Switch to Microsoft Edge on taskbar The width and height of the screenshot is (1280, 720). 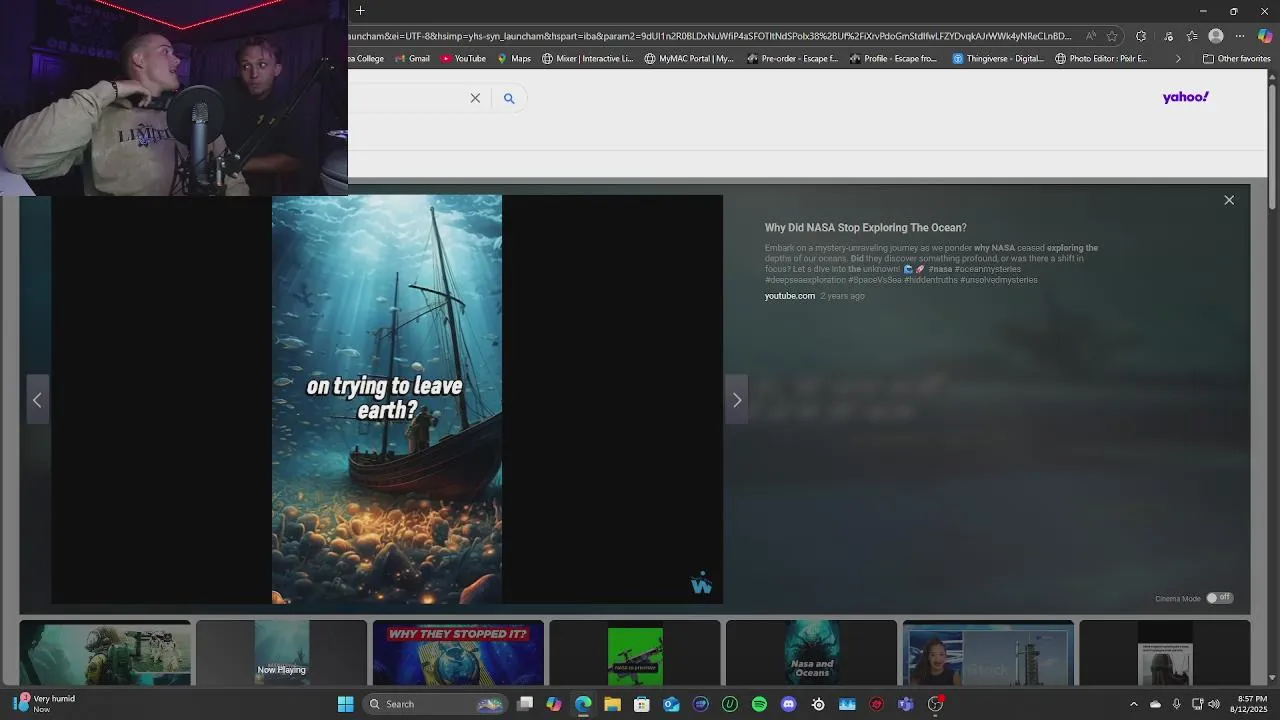point(583,704)
